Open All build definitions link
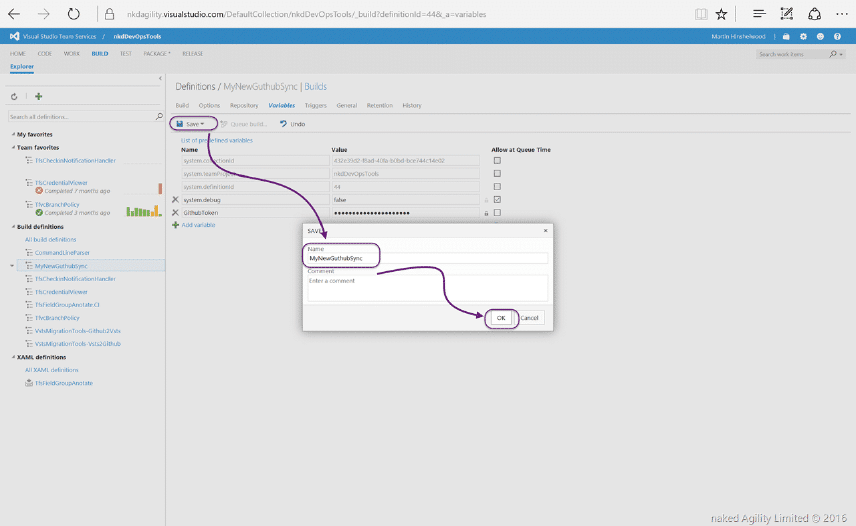Viewport: 856px width, 526px height. point(50,240)
